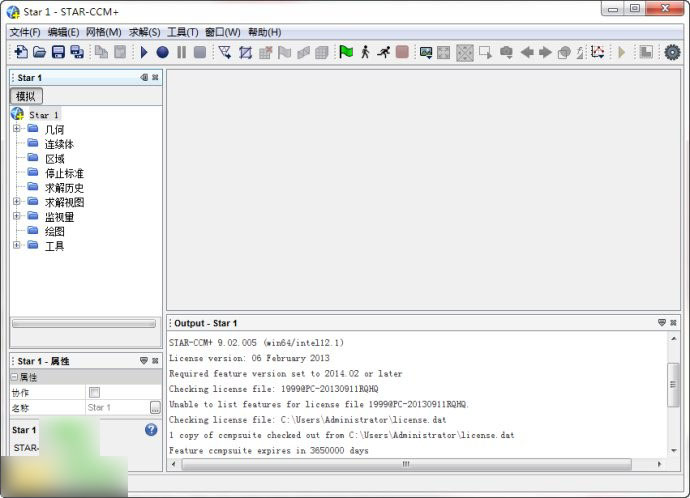The image size is (690, 498).
Task: Click the grey surface mesh icon
Action: click(x=303, y=52)
